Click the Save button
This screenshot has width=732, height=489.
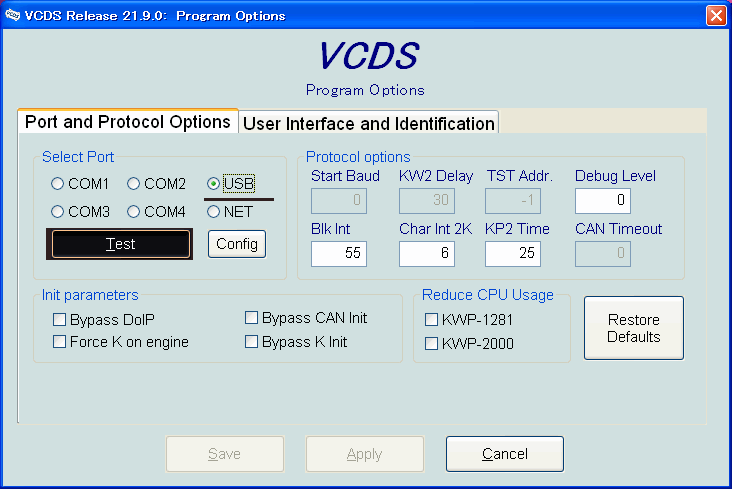tap(225, 454)
